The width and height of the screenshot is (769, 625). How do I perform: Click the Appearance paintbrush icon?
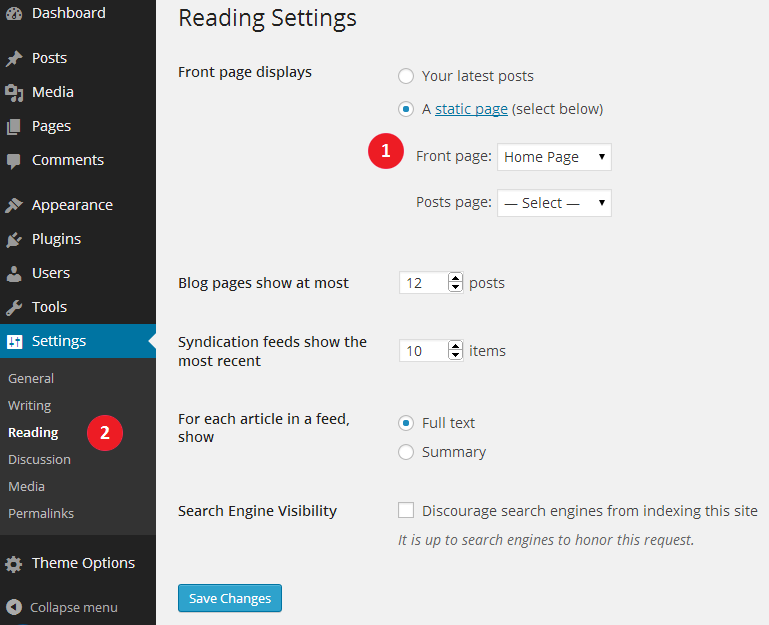(x=14, y=205)
